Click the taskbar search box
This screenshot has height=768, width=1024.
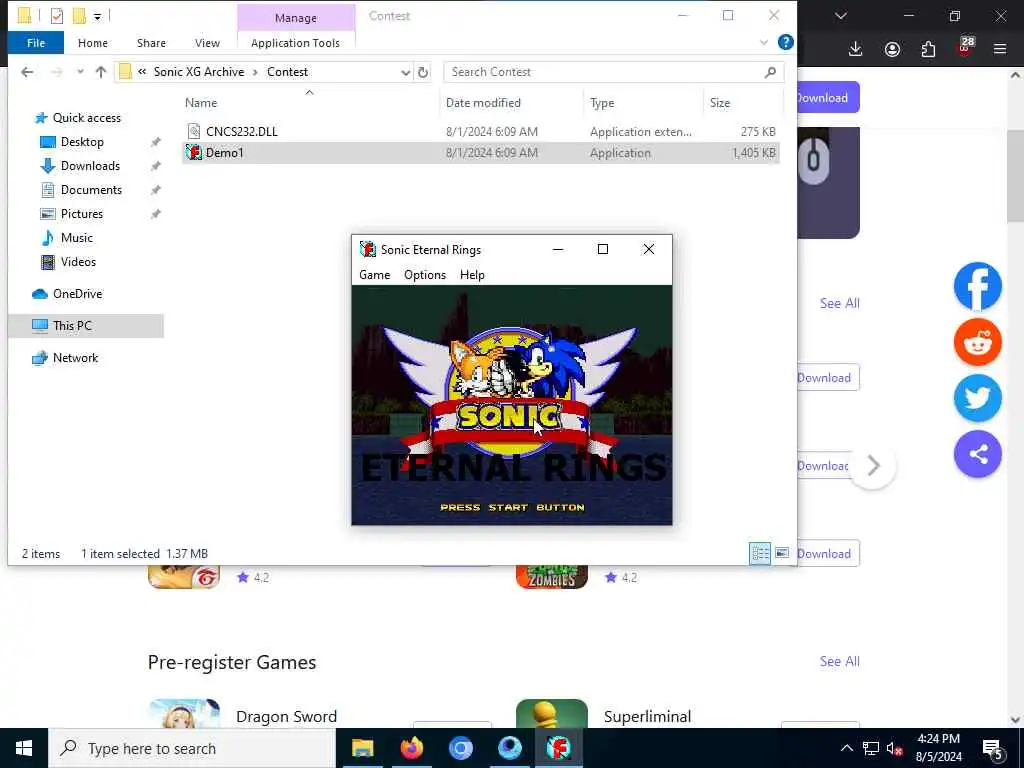point(192,748)
